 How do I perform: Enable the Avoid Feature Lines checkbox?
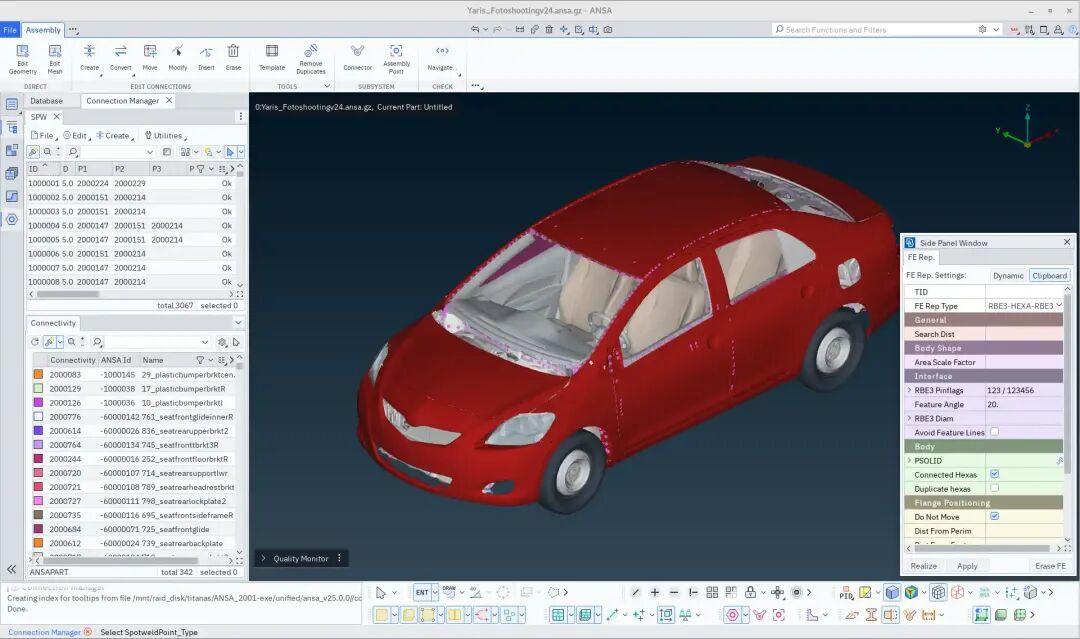pos(994,432)
